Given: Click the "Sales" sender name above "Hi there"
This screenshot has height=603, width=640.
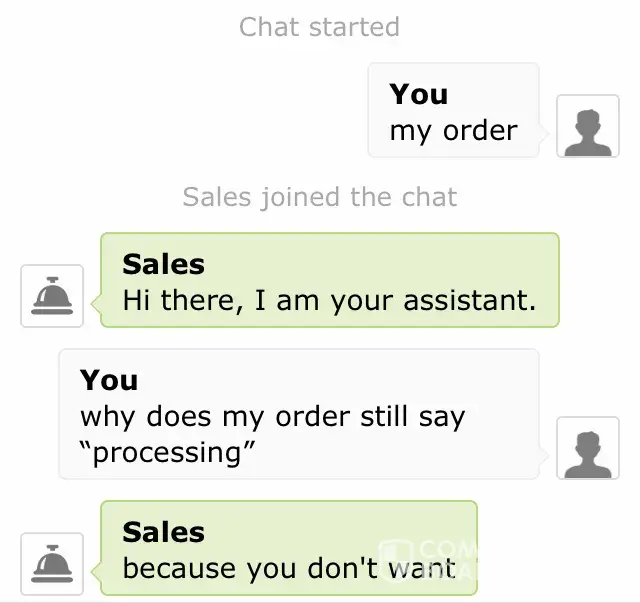Looking at the screenshot, I should [x=163, y=264].
